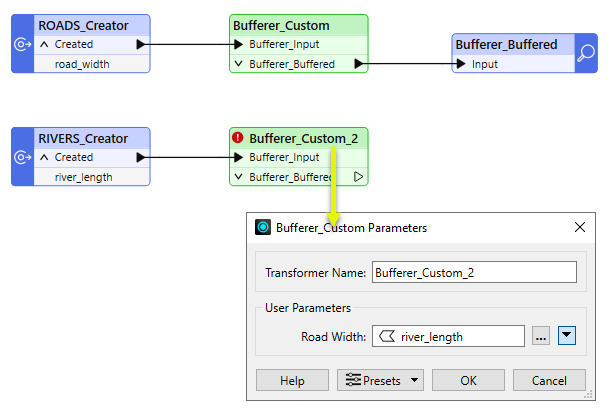608x411 pixels.
Task: Click the Transformer Name text field
Action: coord(474,272)
